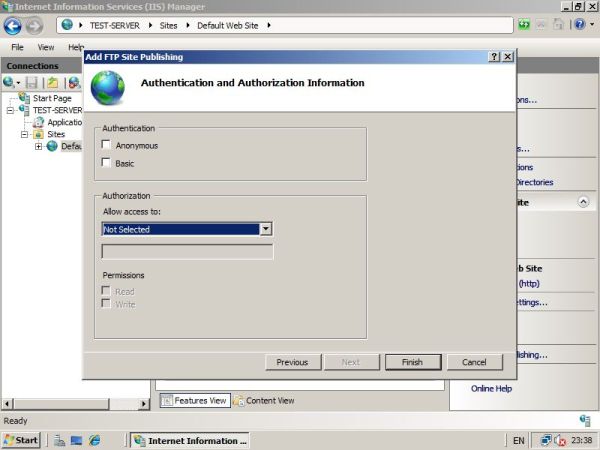Expand the Default Web Site tree node

pyautogui.click(x=39, y=146)
